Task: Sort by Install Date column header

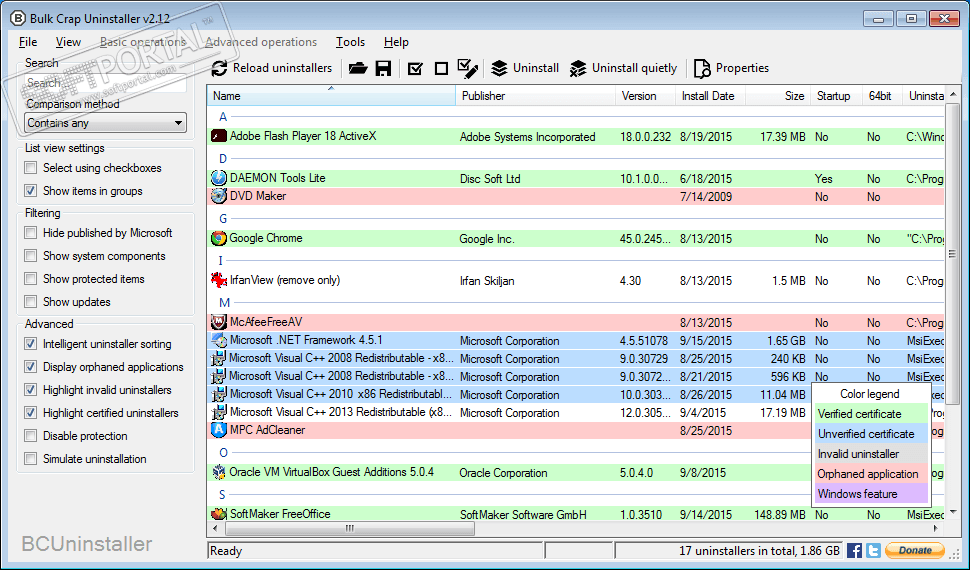Action: 711,96
